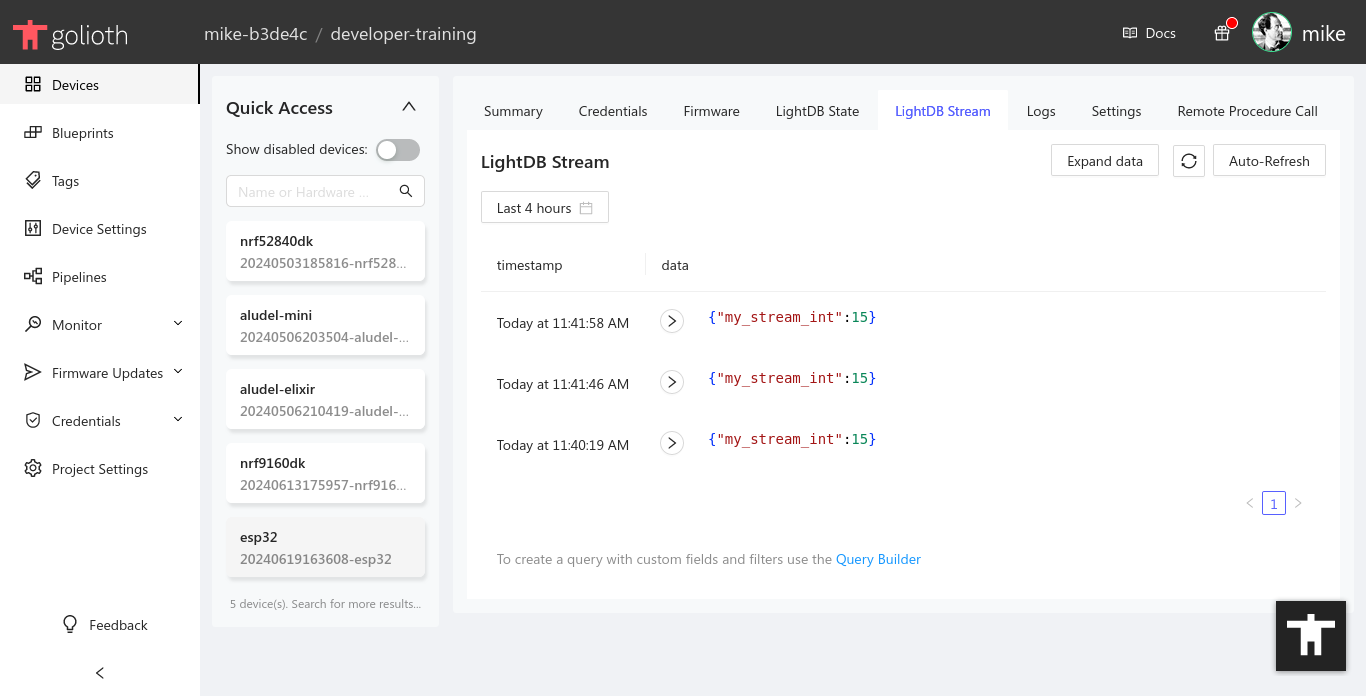Toggle Auto-Refresh for stream data
1366x696 pixels.
1269,160
